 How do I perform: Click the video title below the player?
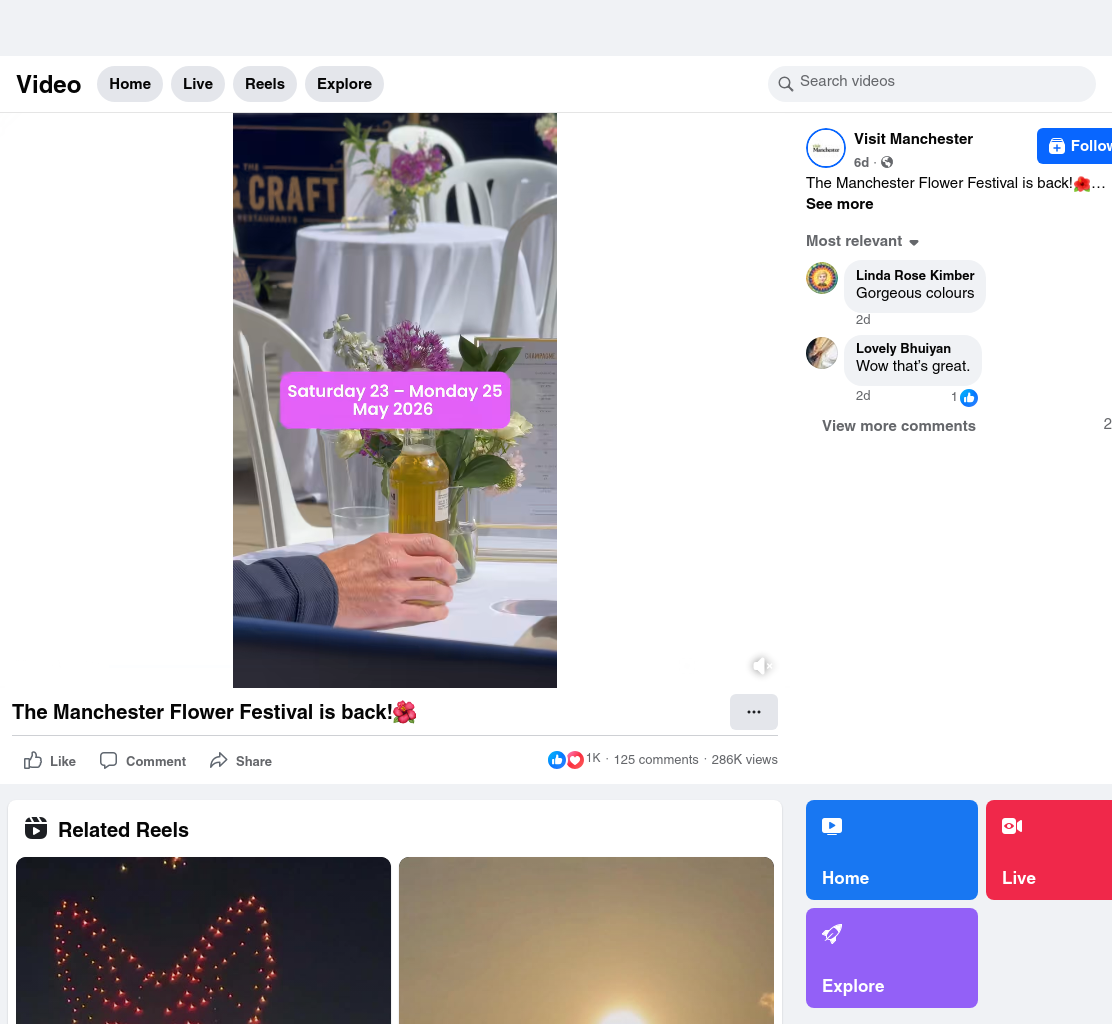point(214,712)
